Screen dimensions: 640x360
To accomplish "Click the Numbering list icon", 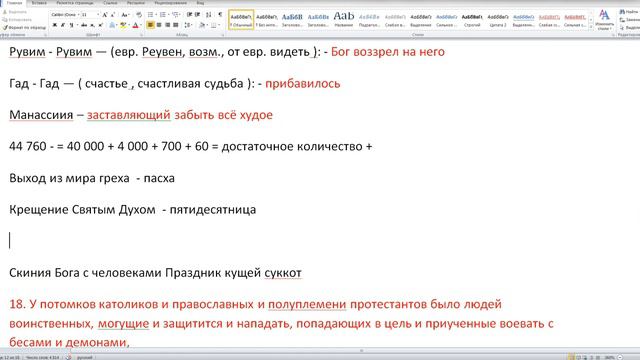I will pos(162,15).
